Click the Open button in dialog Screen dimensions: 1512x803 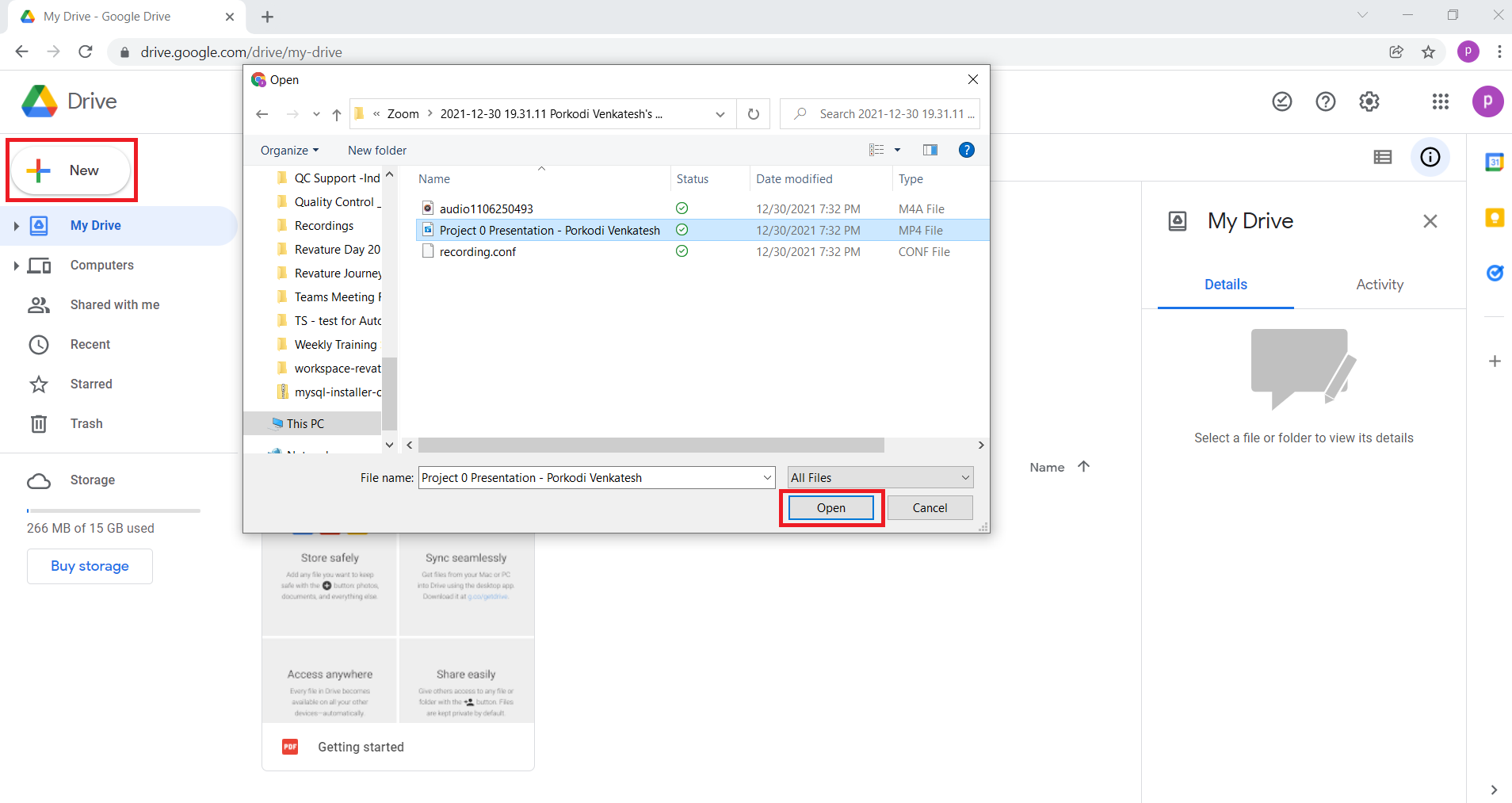830,508
